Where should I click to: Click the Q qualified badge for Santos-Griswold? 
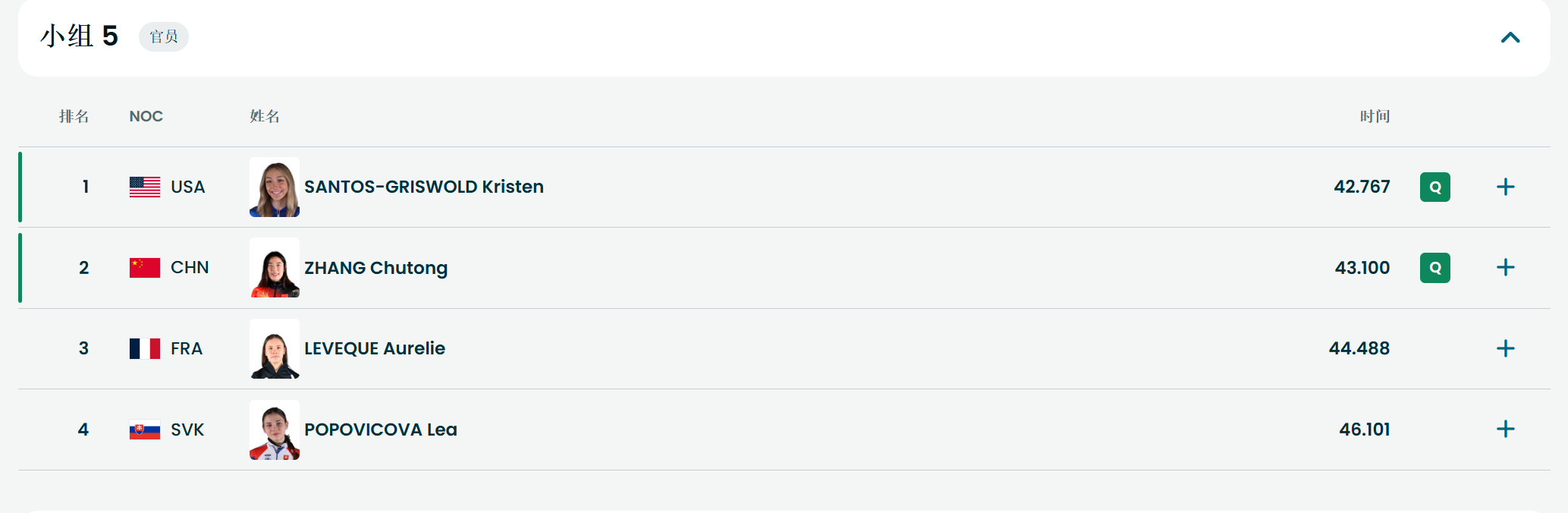point(1434,187)
